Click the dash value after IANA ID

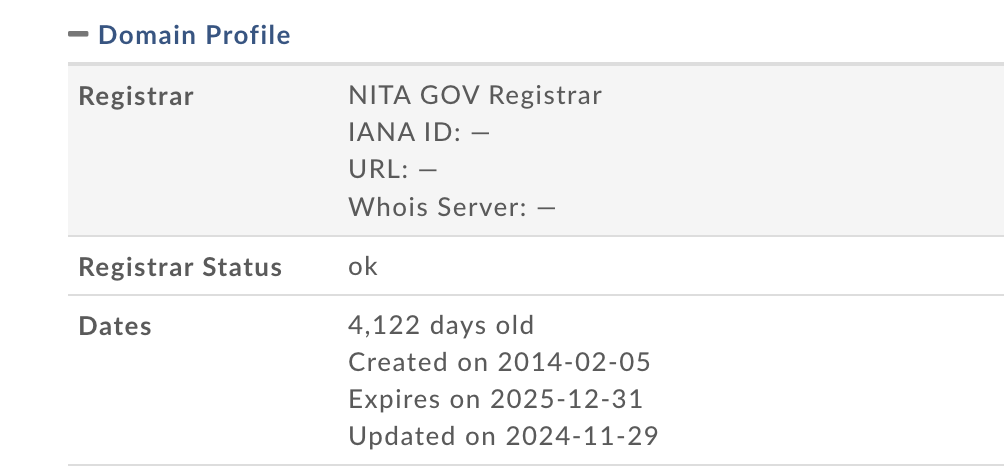480,133
